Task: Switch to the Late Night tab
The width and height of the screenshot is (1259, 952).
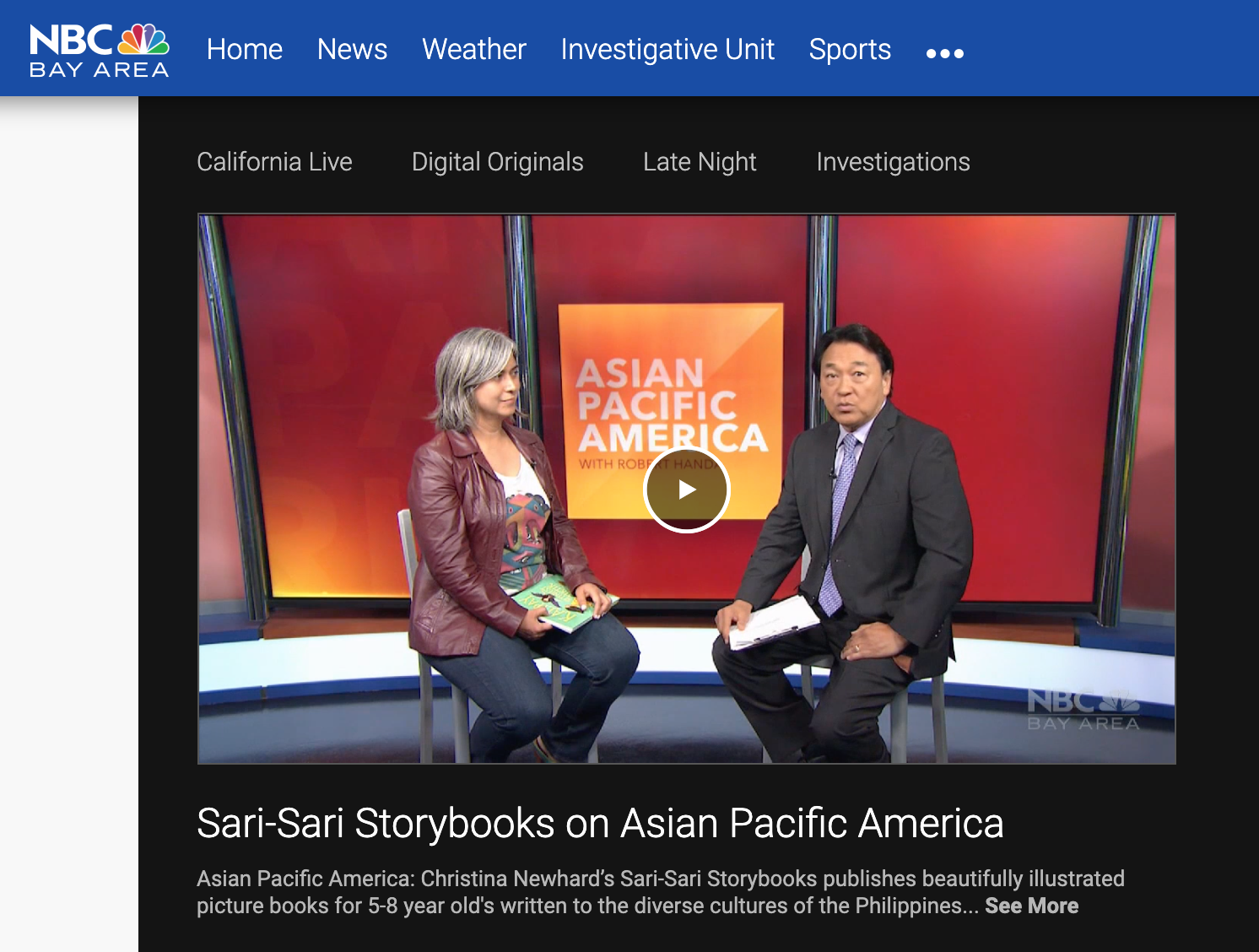Action: click(700, 161)
